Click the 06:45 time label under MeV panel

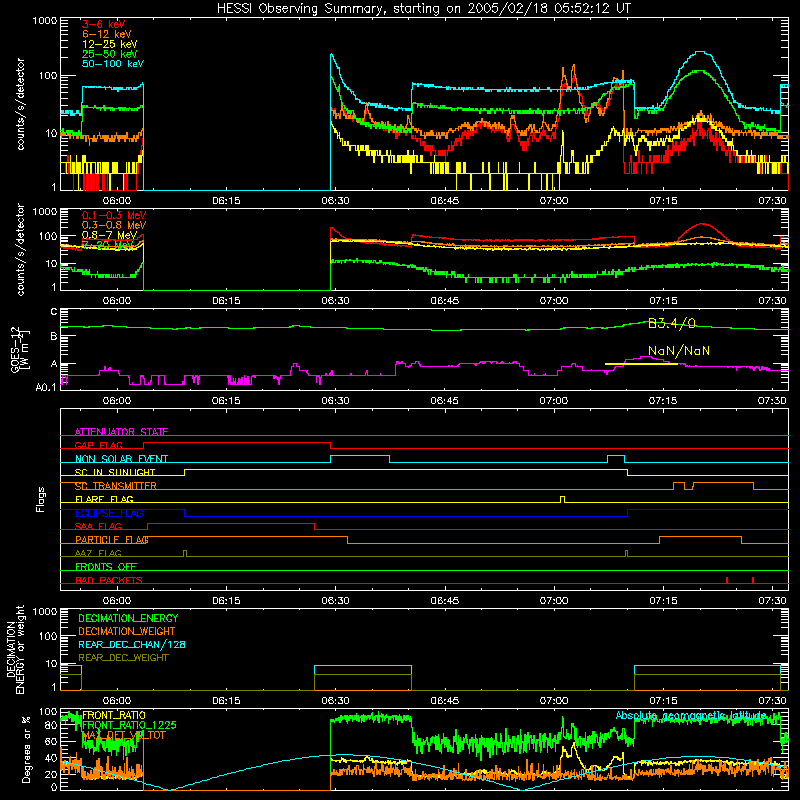[x=444, y=301]
